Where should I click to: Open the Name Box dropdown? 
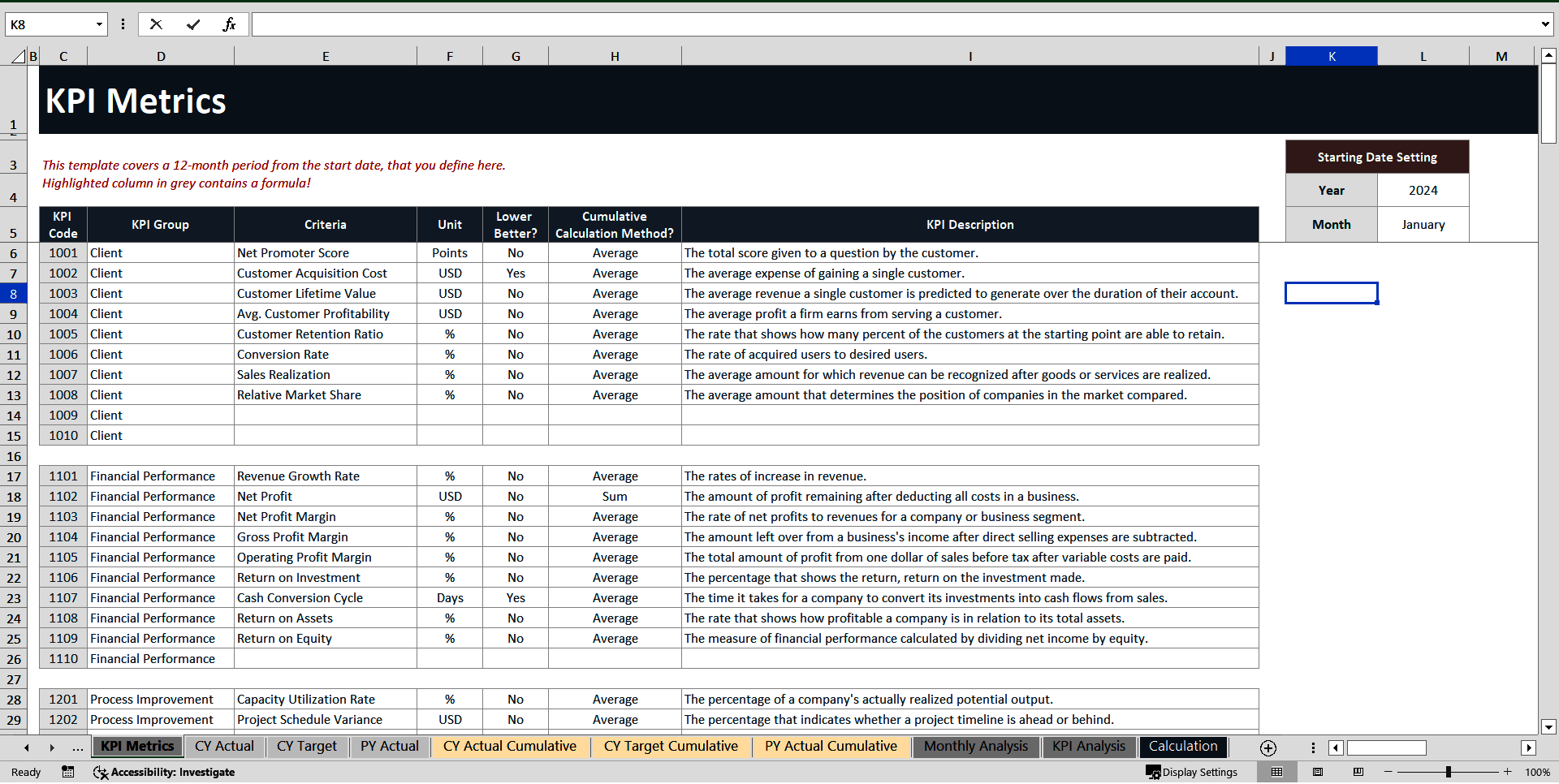[99, 24]
